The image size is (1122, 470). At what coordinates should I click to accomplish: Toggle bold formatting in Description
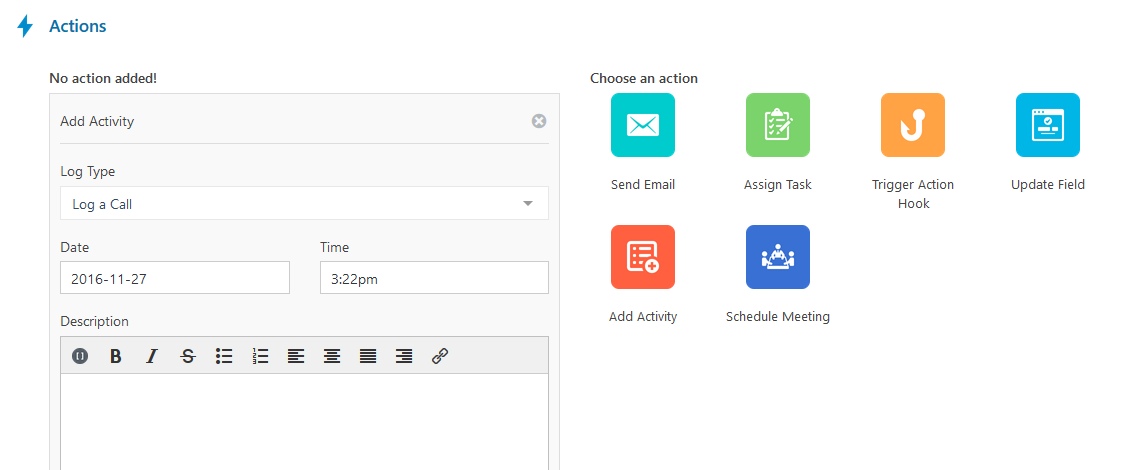click(115, 356)
